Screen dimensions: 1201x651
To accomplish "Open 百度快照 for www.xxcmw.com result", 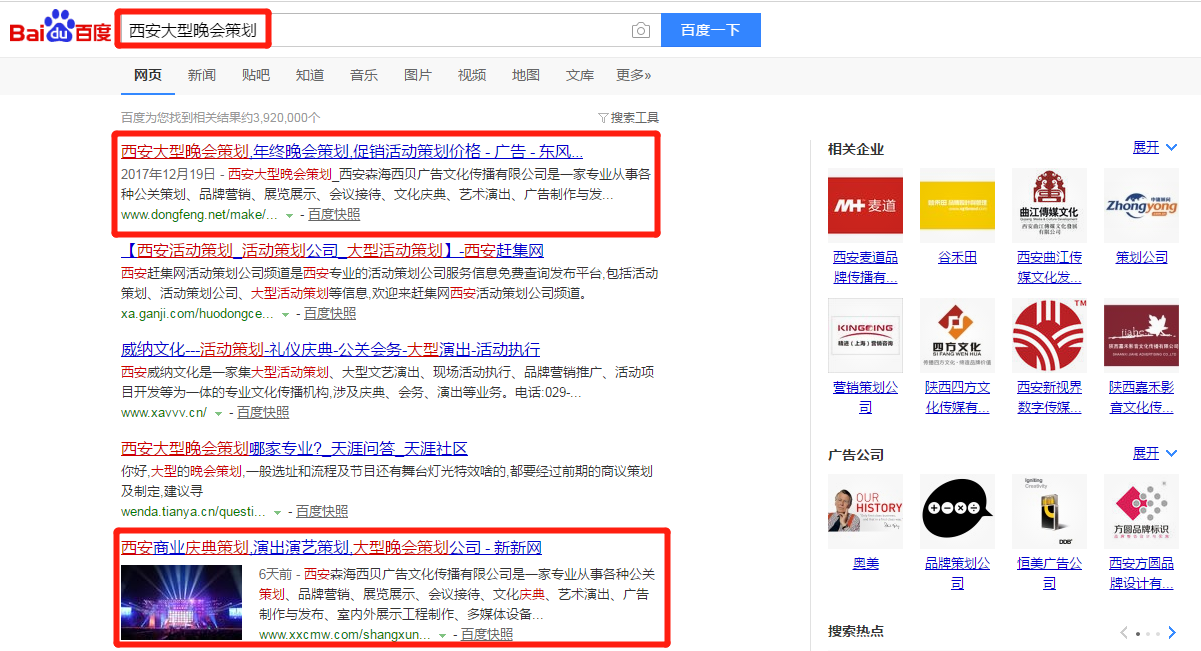I will [x=487, y=634].
